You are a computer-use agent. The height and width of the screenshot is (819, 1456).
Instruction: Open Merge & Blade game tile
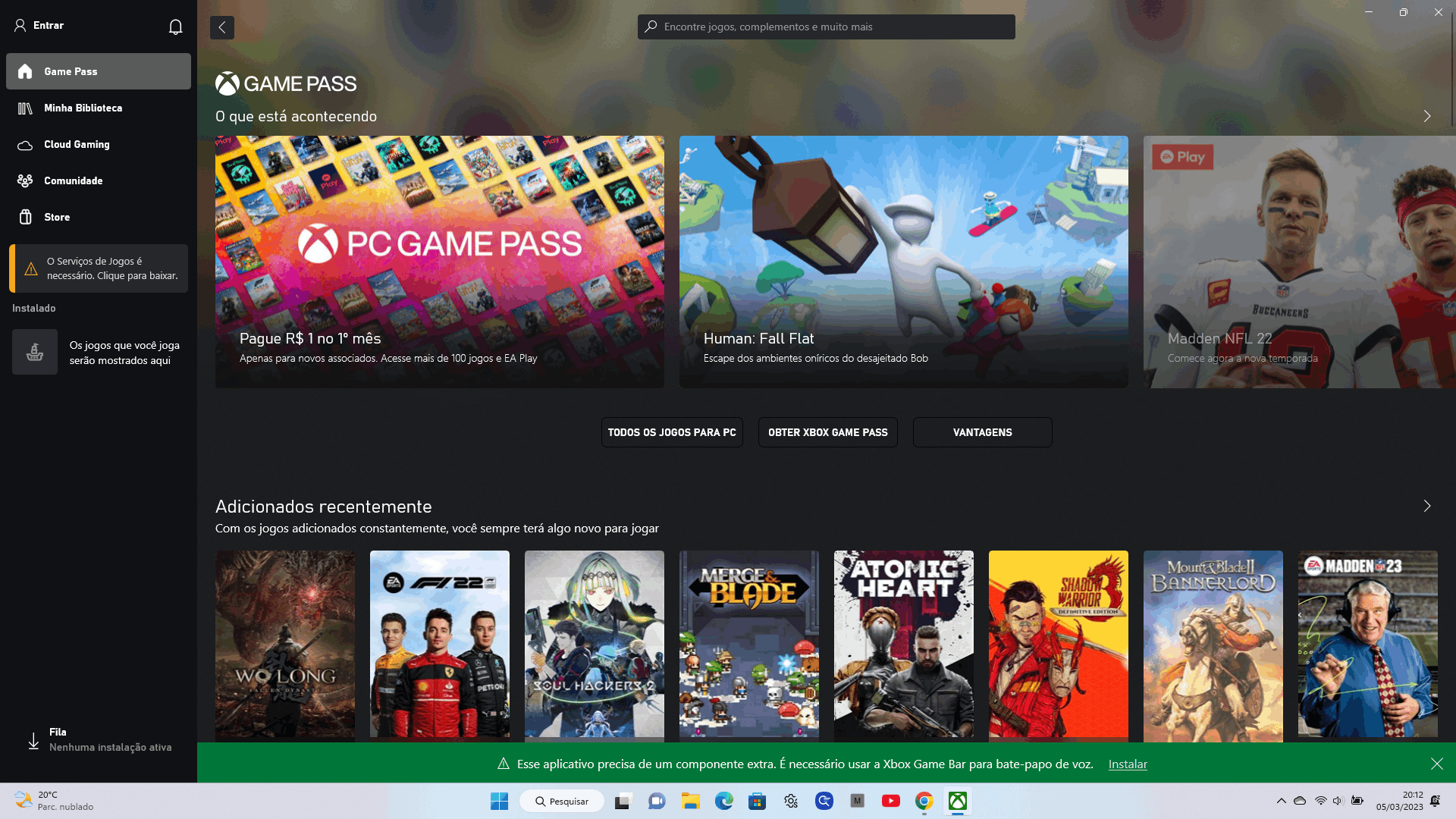tap(749, 645)
